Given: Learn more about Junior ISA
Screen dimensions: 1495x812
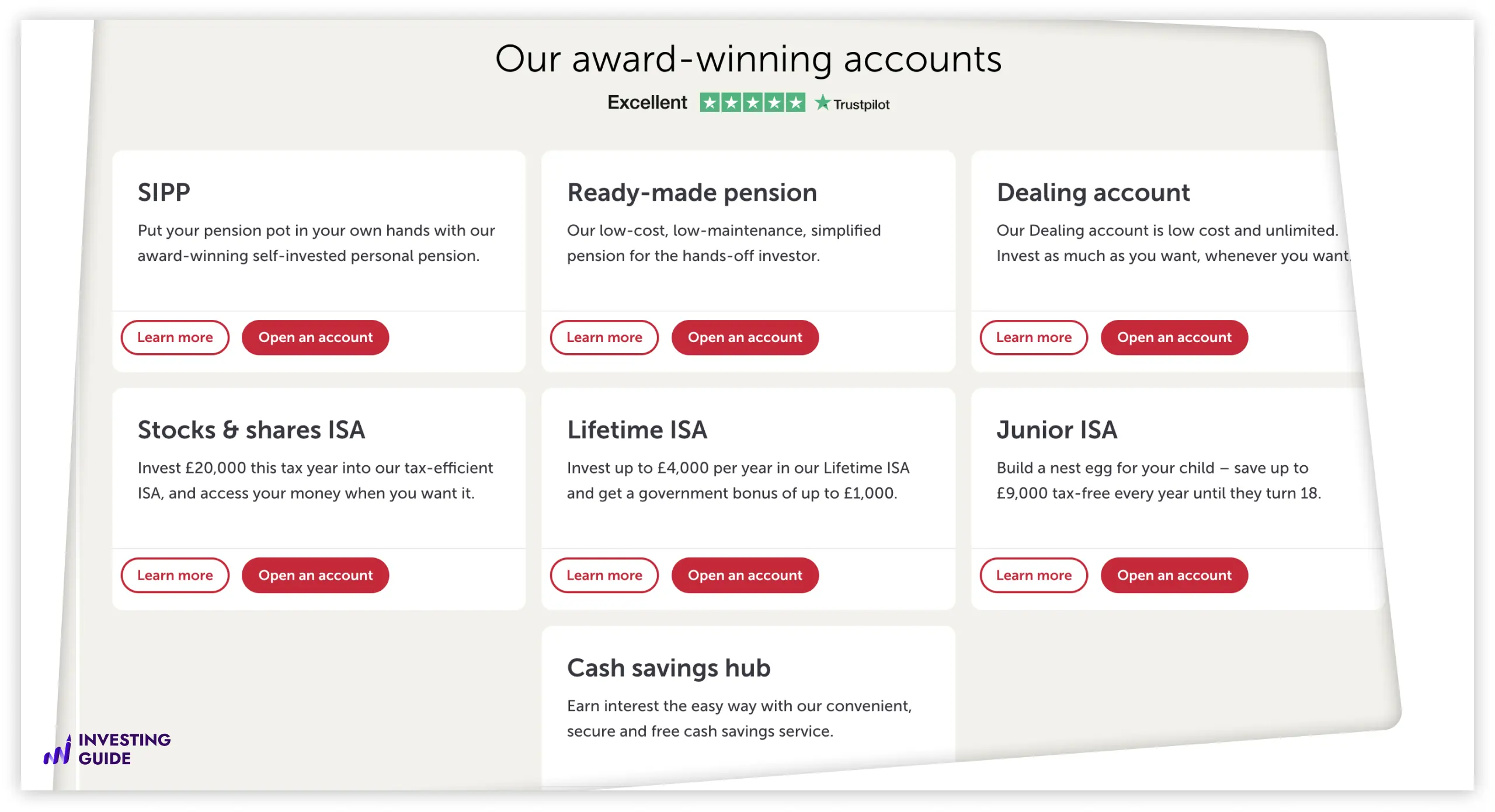Looking at the screenshot, I should pos(1033,576).
